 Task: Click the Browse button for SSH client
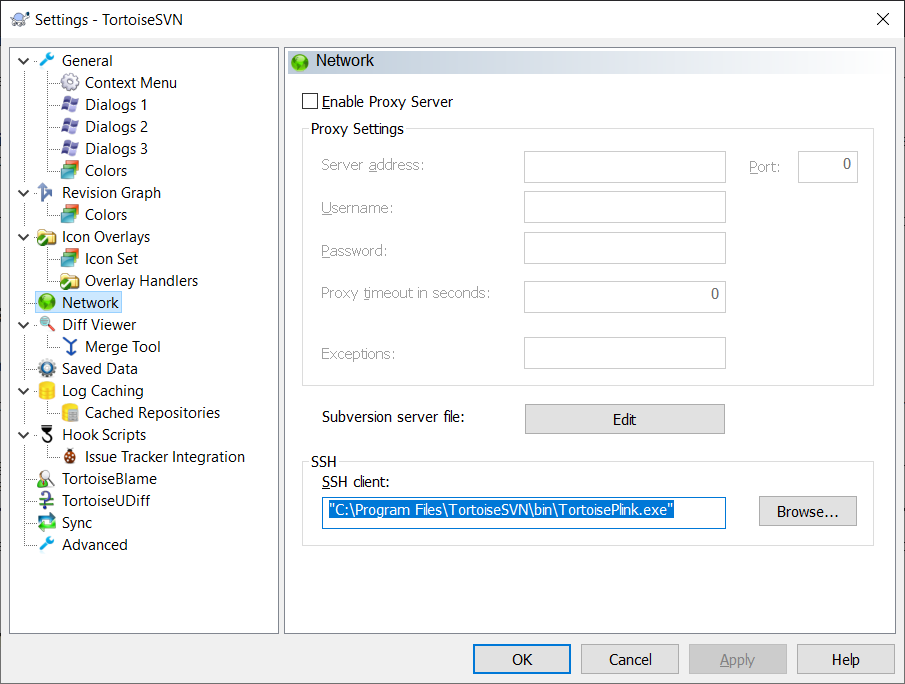[807, 511]
